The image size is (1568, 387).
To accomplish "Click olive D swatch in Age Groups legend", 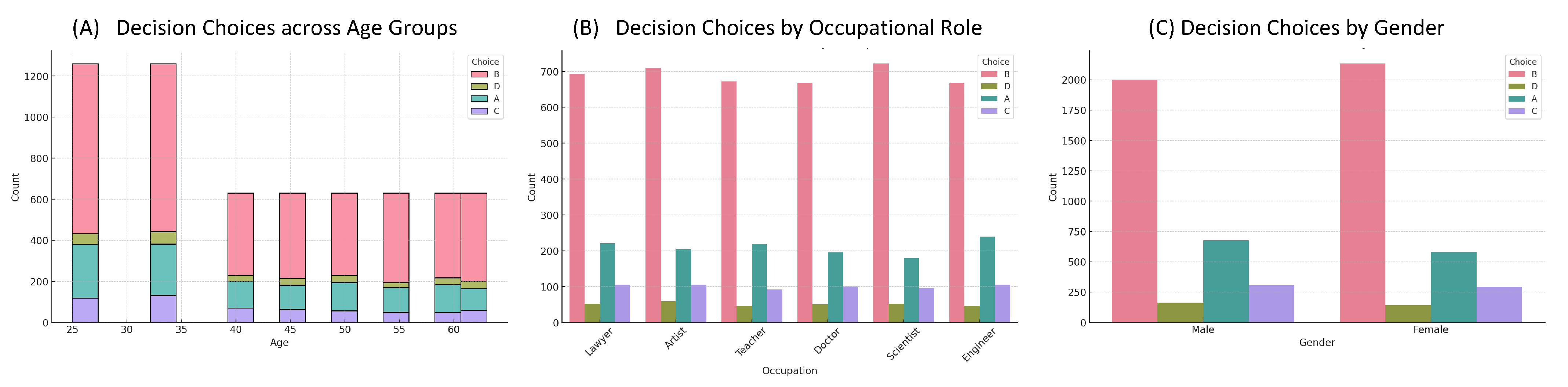I will pyautogui.click(x=479, y=87).
